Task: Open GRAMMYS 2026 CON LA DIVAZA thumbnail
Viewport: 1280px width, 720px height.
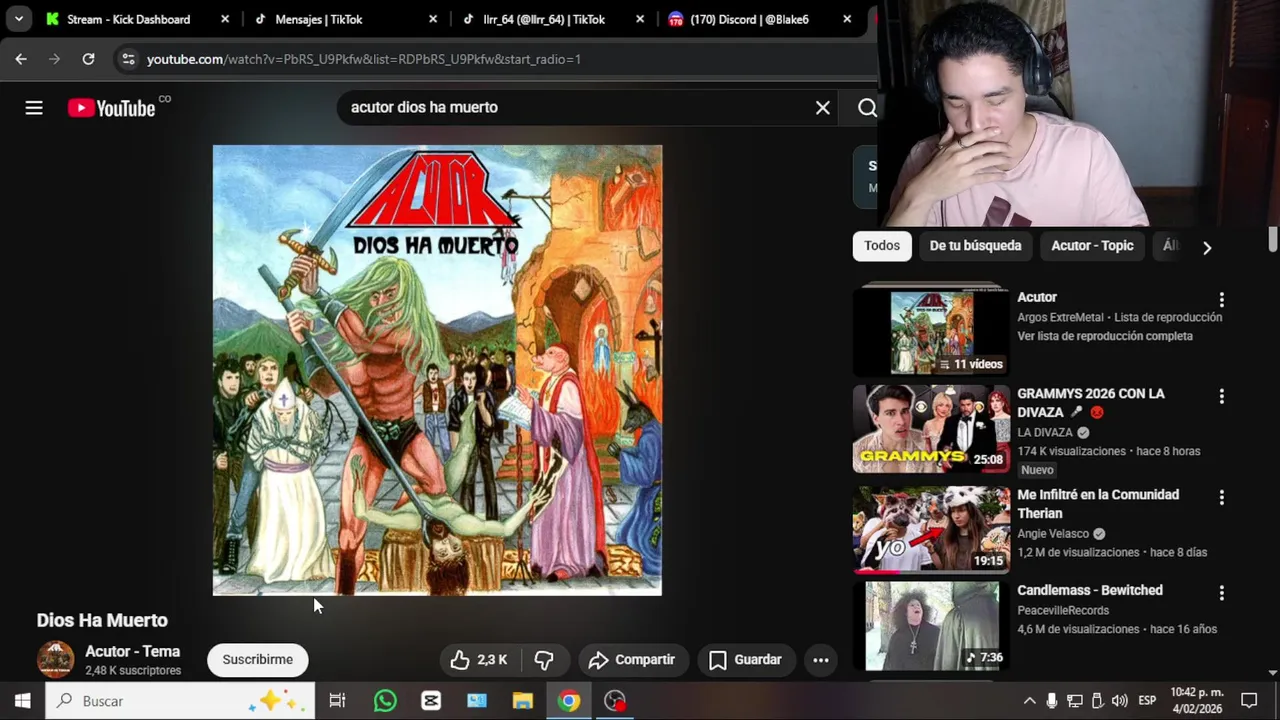Action: 932,429
